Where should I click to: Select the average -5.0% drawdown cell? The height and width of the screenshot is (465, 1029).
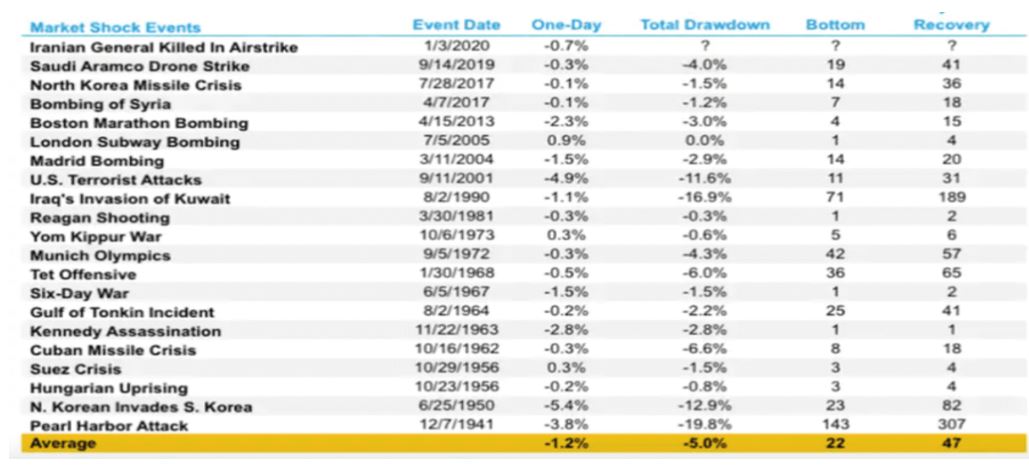684,444
